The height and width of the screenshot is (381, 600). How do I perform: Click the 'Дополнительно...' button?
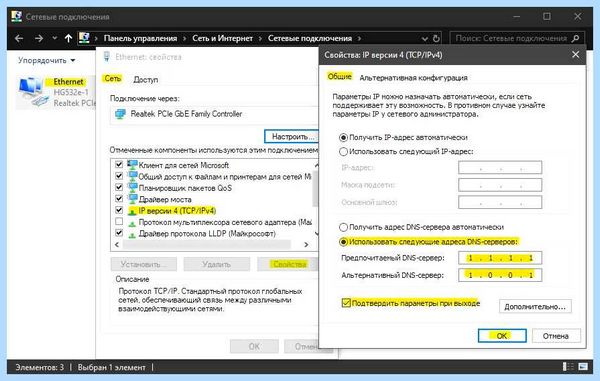click(x=535, y=306)
